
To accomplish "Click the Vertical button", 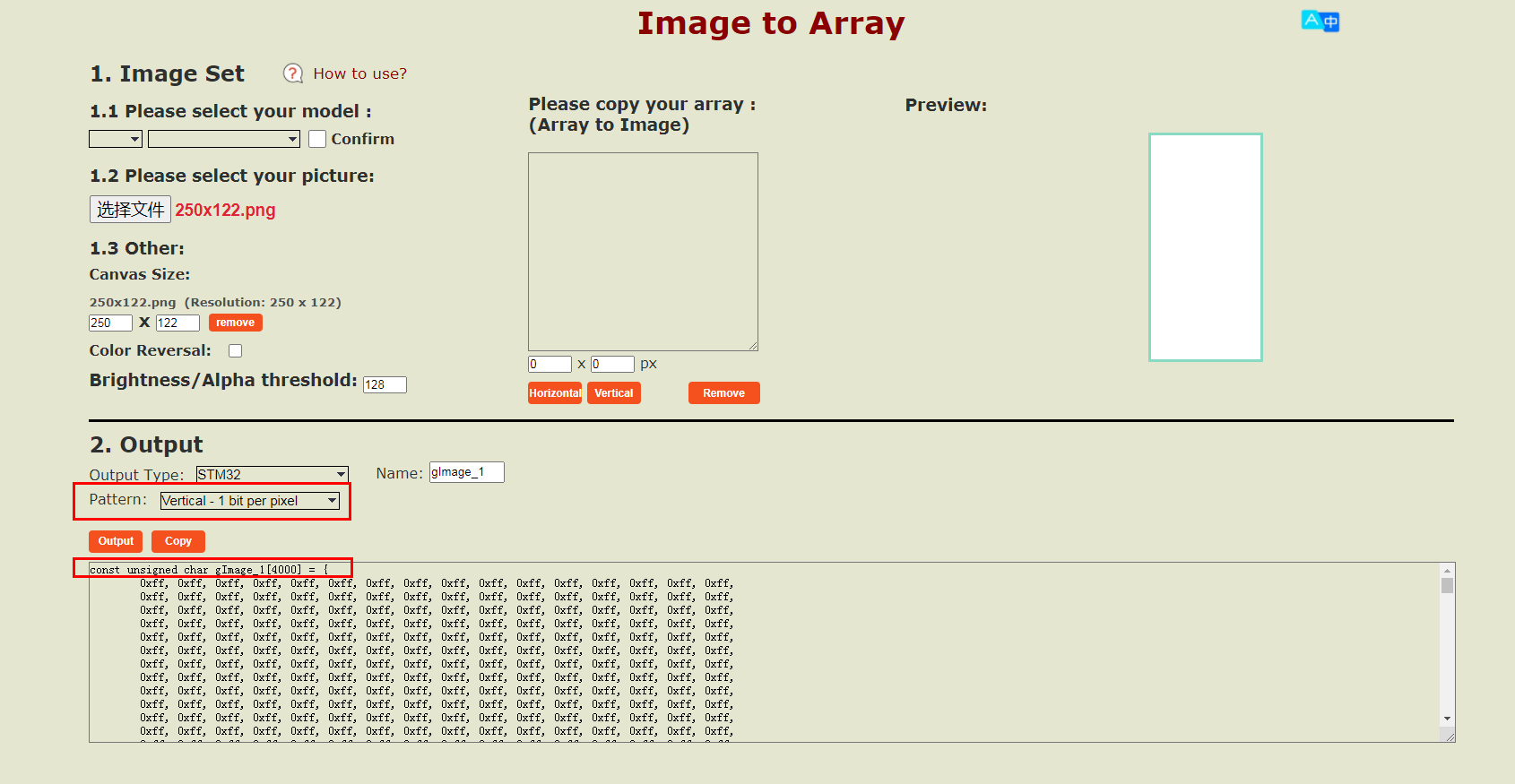I will point(613,393).
